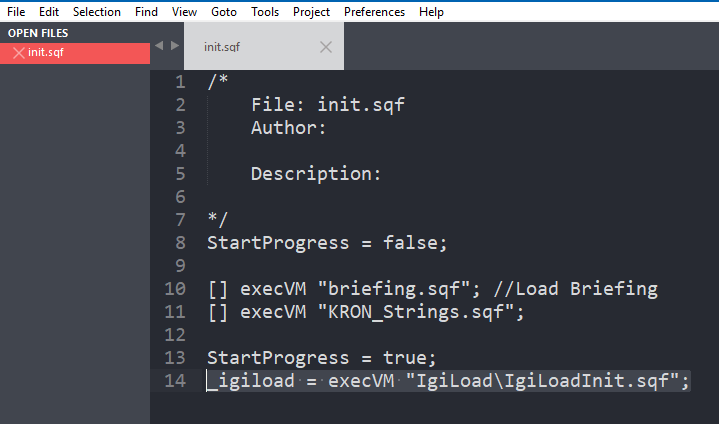This screenshot has height=424, width=719.
Task: Open the View menu
Action: [x=184, y=12]
